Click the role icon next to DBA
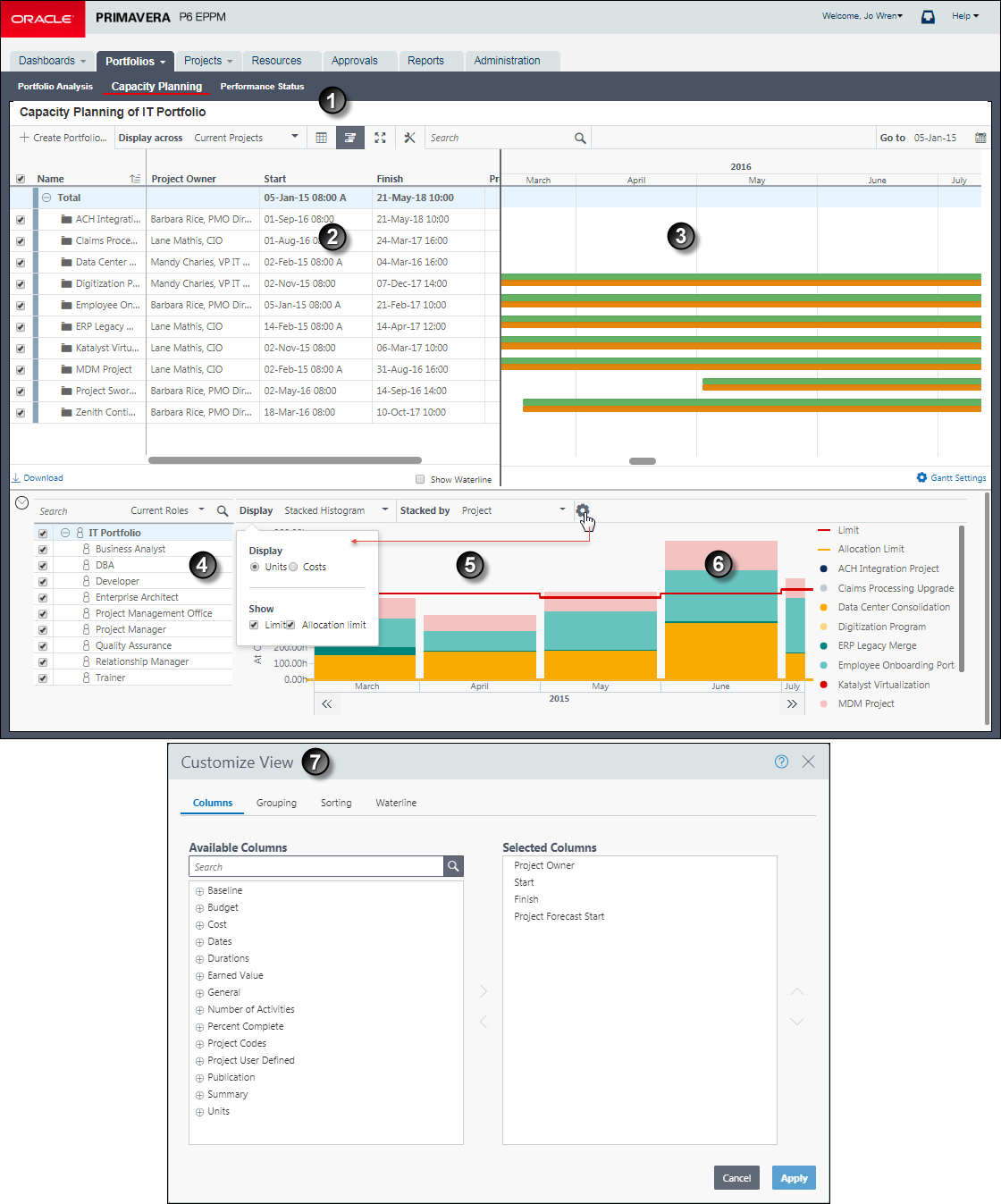 pos(86,565)
